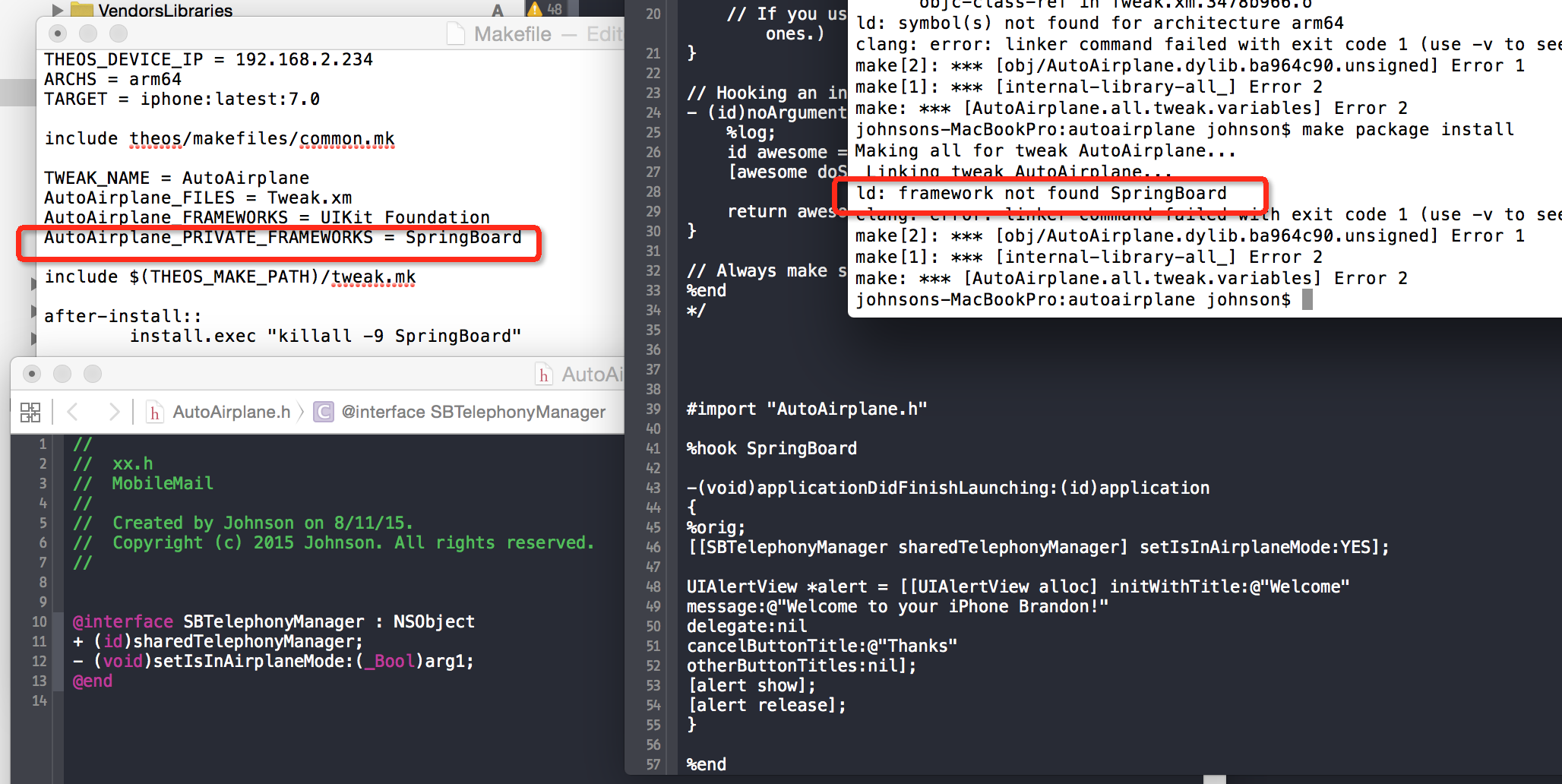The image size is (1562, 784).
Task: Click the 'A' source control status letter
Action: (x=498, y=10)
